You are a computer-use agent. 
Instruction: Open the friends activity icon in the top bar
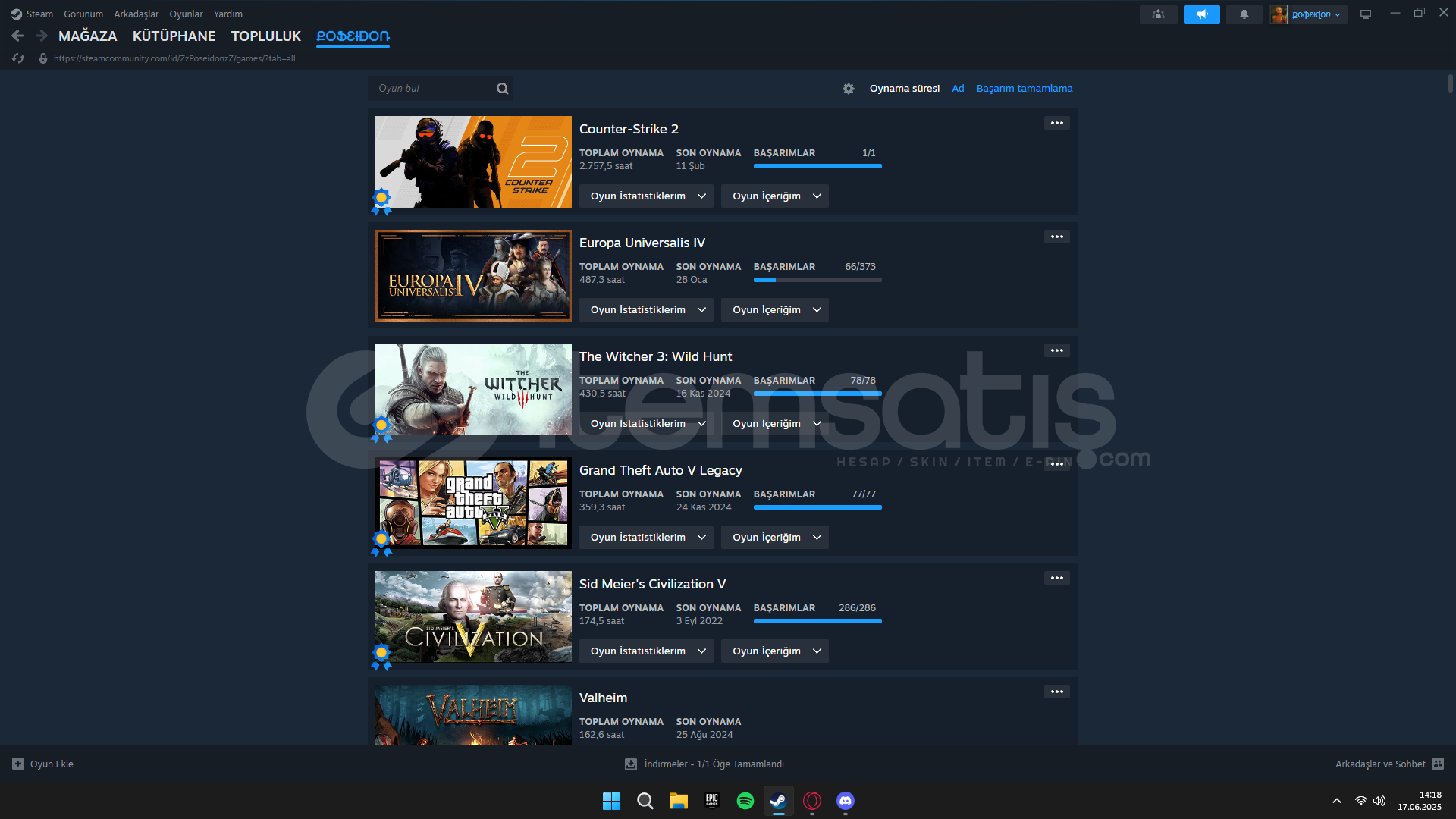tap(1158, 14)
